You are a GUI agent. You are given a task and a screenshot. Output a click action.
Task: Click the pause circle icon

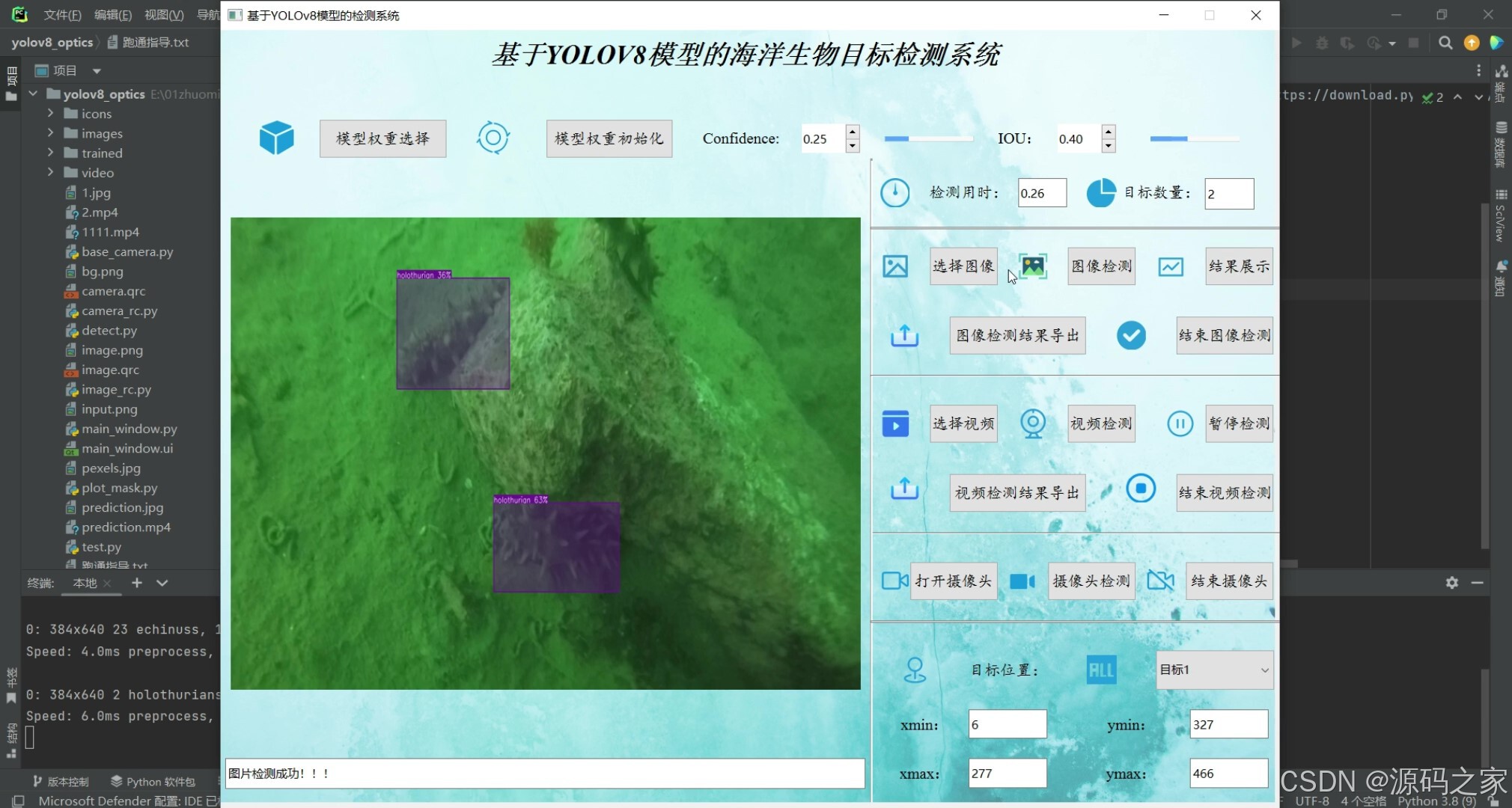click(1180, 423)
